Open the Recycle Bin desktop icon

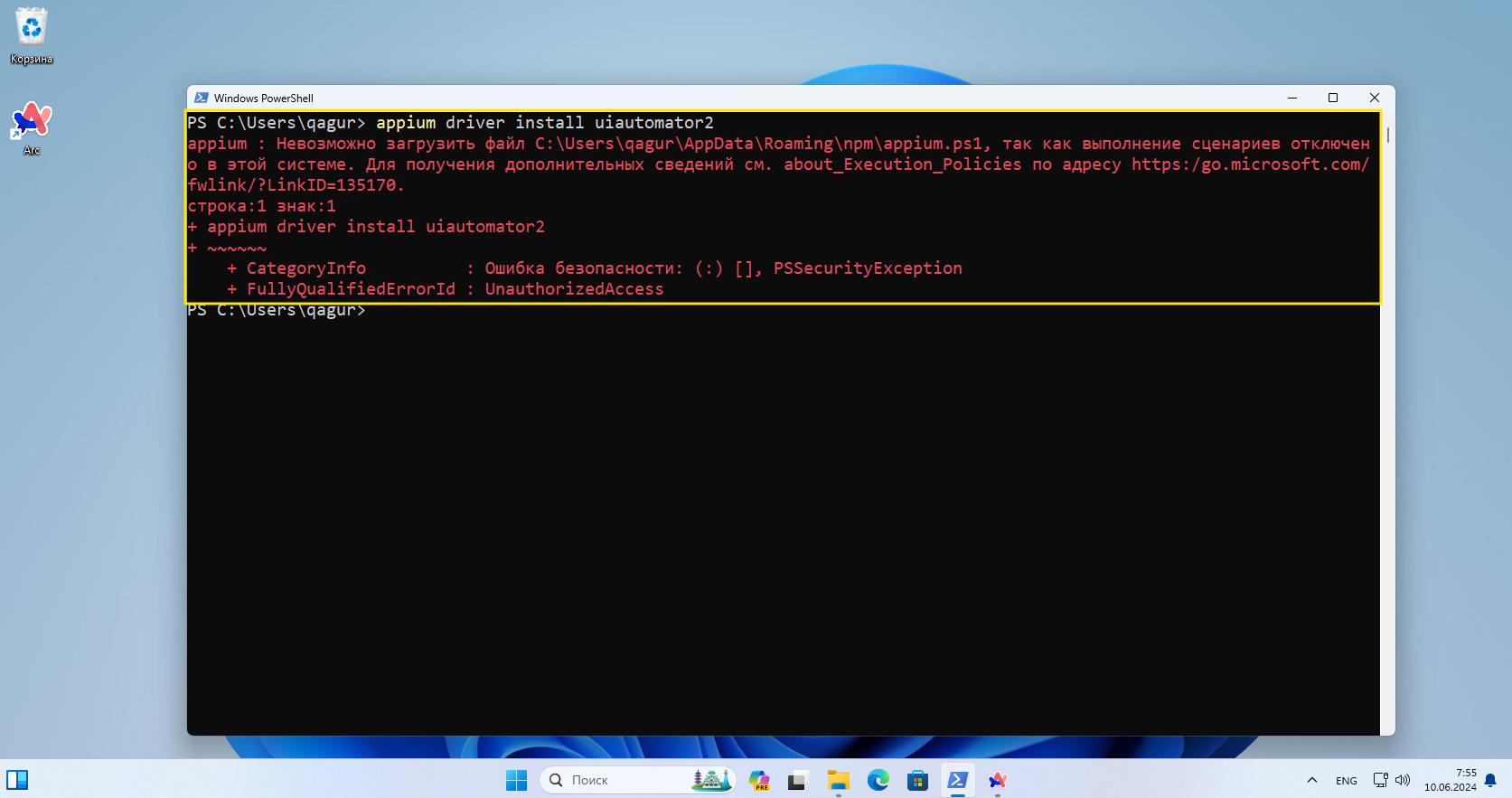tap(32, 36)
